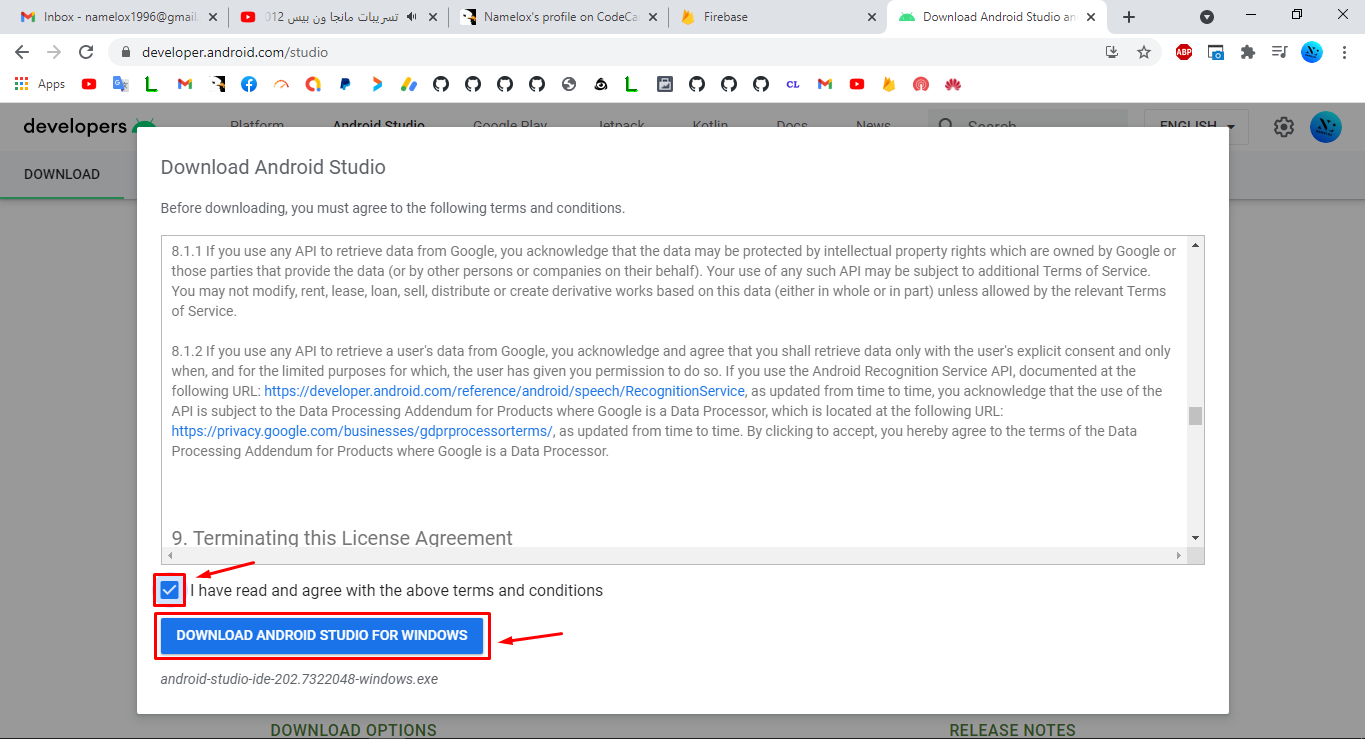
Task: Open a new tab with plus button
Action: tap(1129, 17)
